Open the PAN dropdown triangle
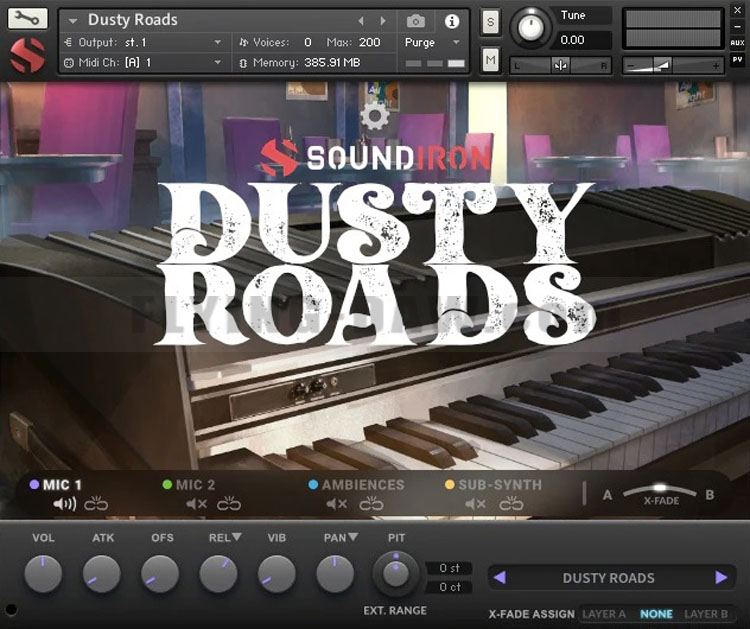750x629 pixels. tap(353, 537)
